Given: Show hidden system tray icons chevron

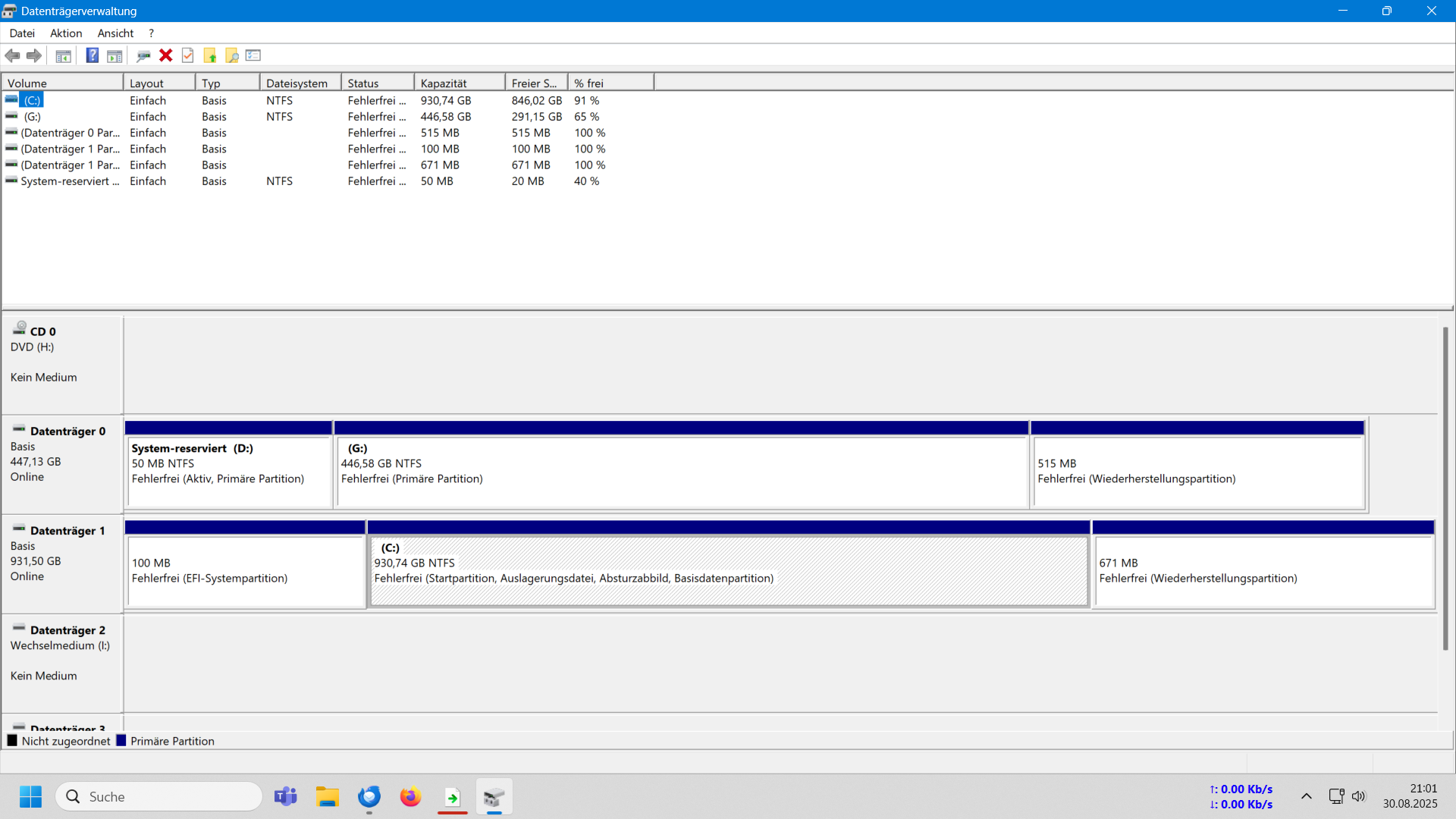Looking at the screenshot, I should pos(1307,796).
